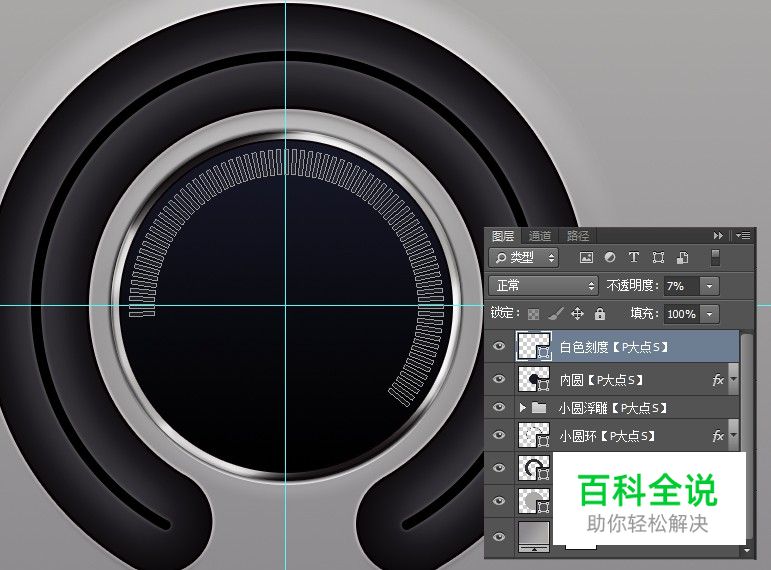Click the type layer filter icon
Viewport: 771px width, 570px height.
point(633,258)
